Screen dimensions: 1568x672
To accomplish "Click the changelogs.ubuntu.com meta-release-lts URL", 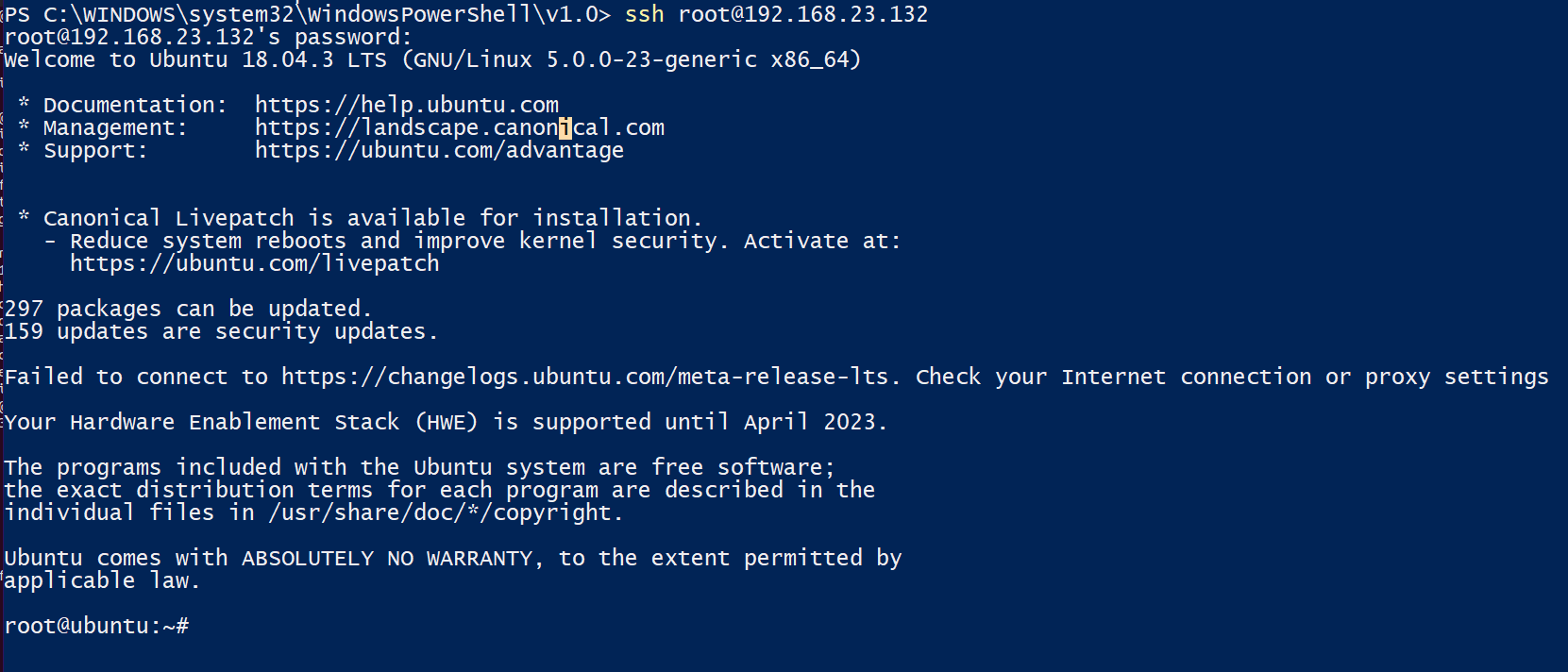I will pyautogui.click(x=584, y=377).
